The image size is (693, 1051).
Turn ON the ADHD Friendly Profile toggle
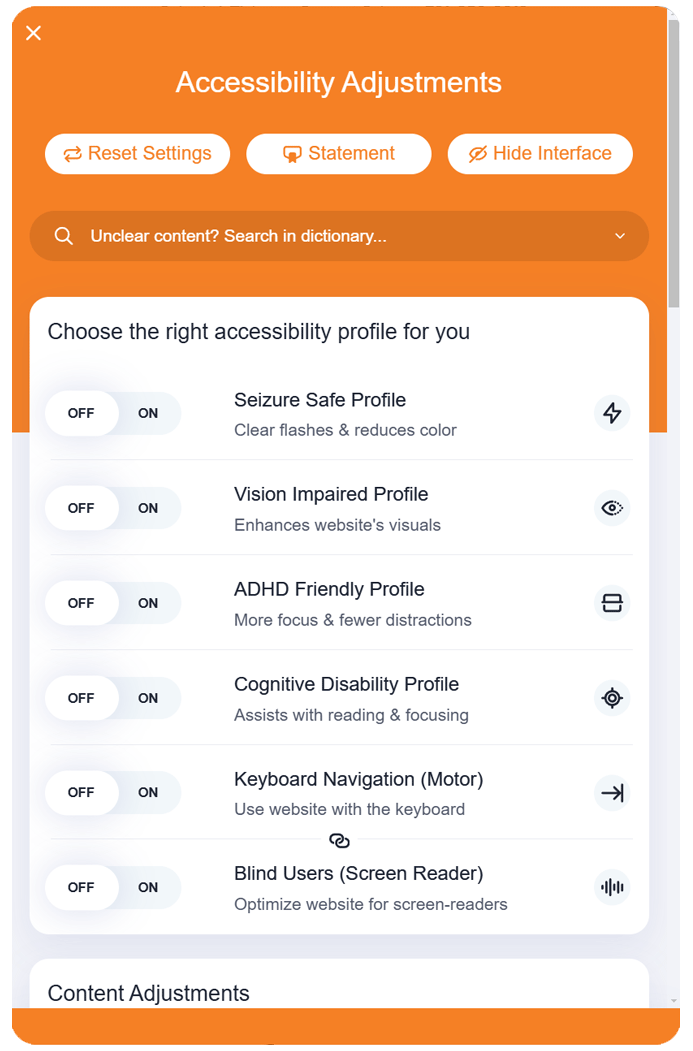click(x=148, y=603)
